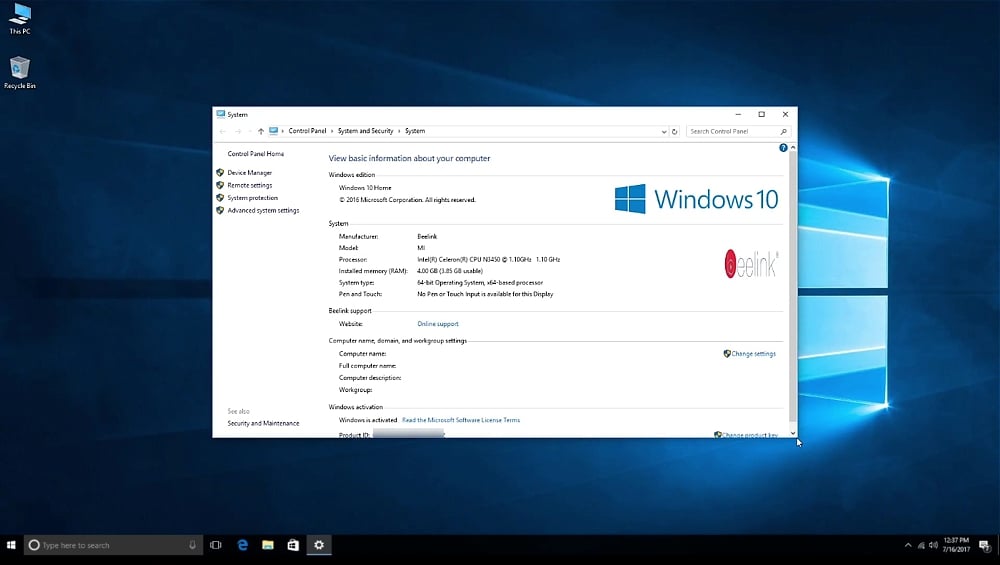Go back using the navigation arrow
This screenshot has height=565, width=1000.
click(x=223, y=131)
